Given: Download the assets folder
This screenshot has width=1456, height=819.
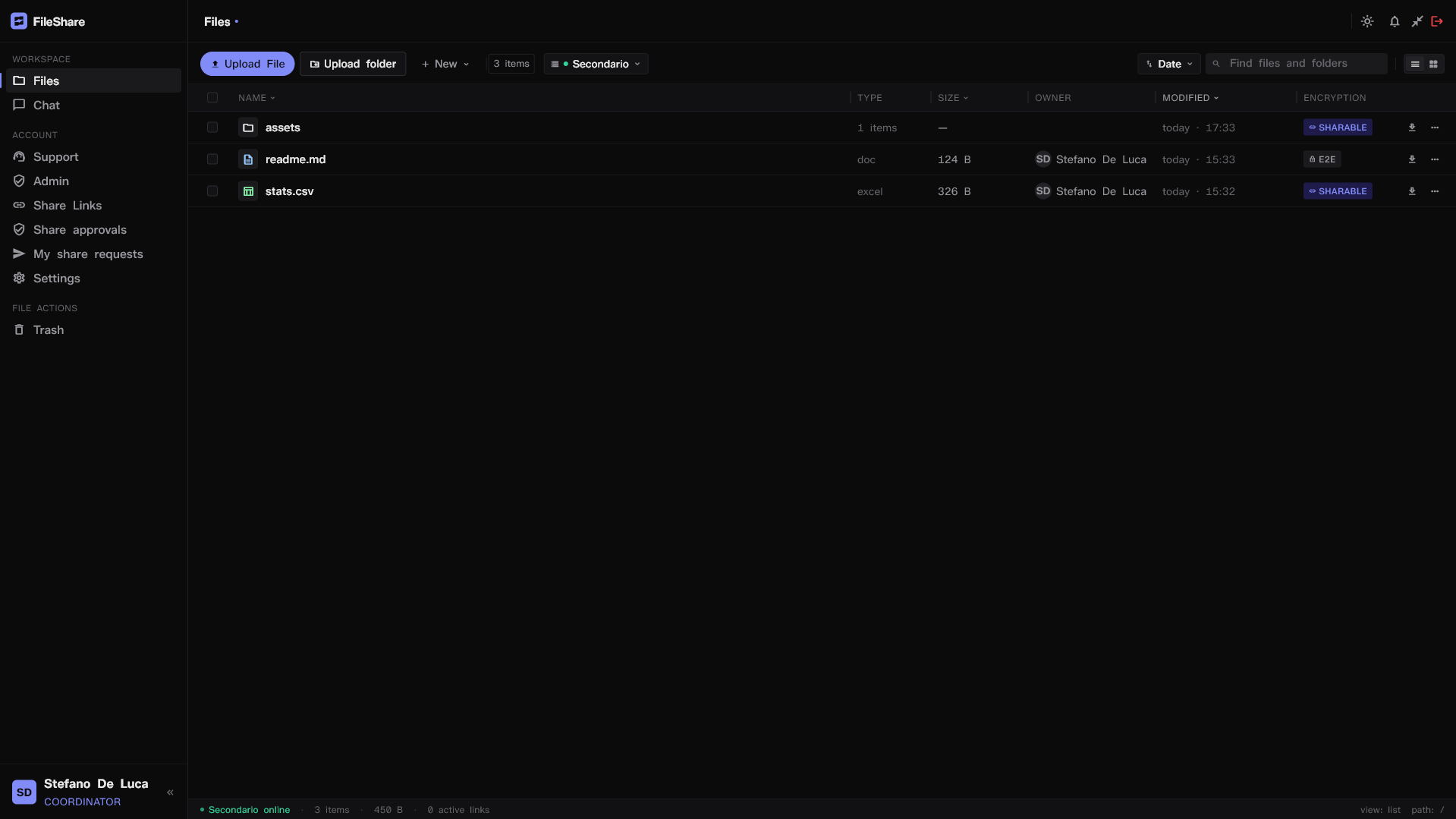Looking at the screenshot, I should (1412, 128).
